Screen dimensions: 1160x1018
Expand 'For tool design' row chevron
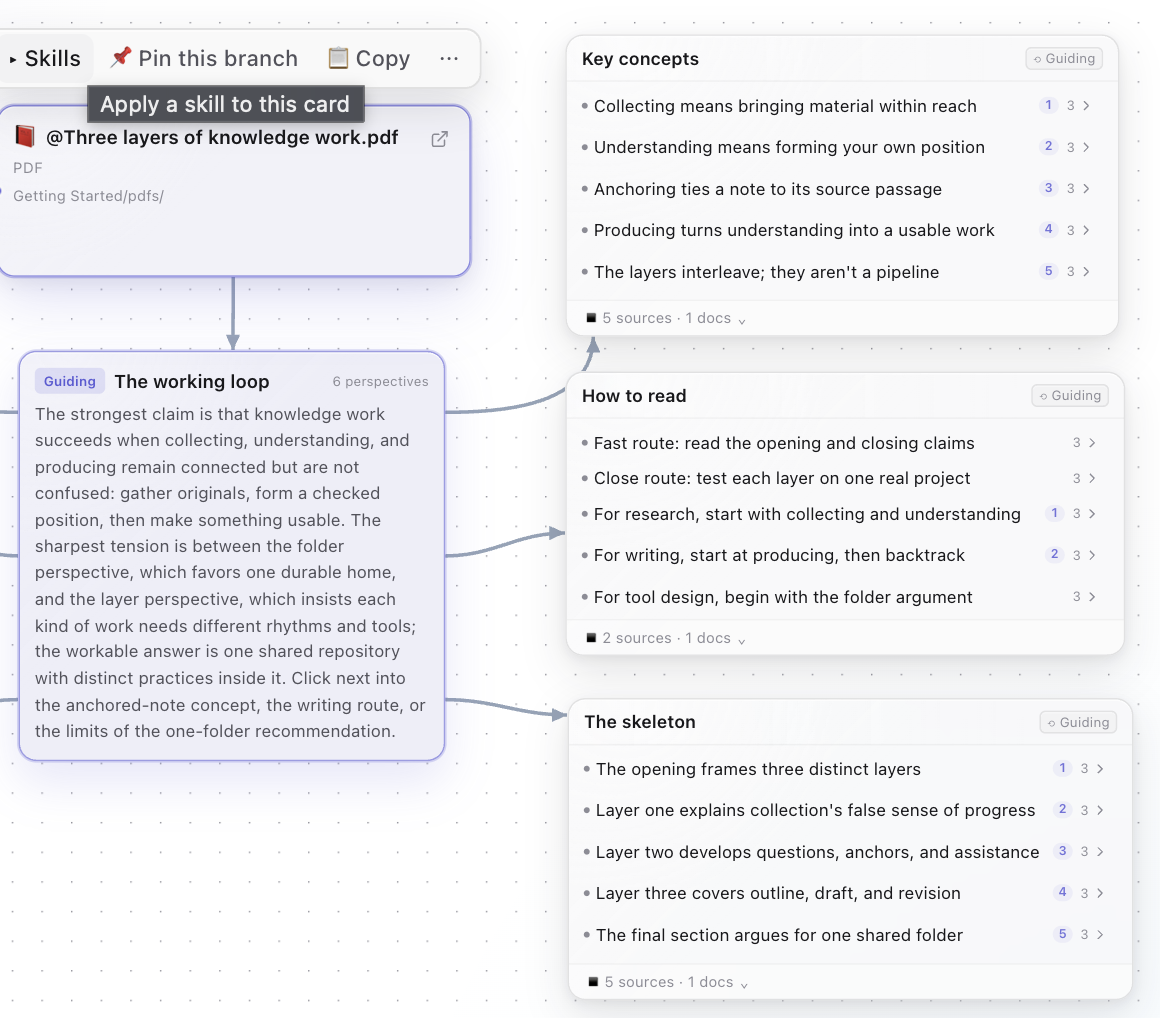tap(1092, 596)
